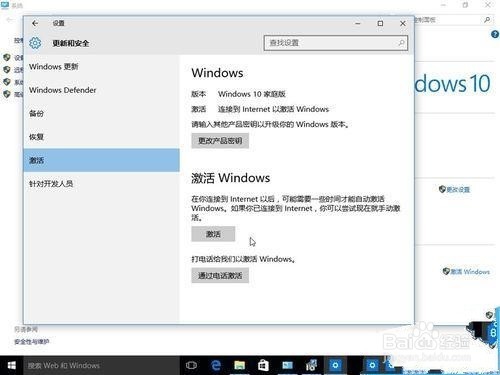Viewport: 500px width, 375px height.
Task: Select the highlighted 激活 sidebar item
Action: pyautogui.click(x=101, y=160)
